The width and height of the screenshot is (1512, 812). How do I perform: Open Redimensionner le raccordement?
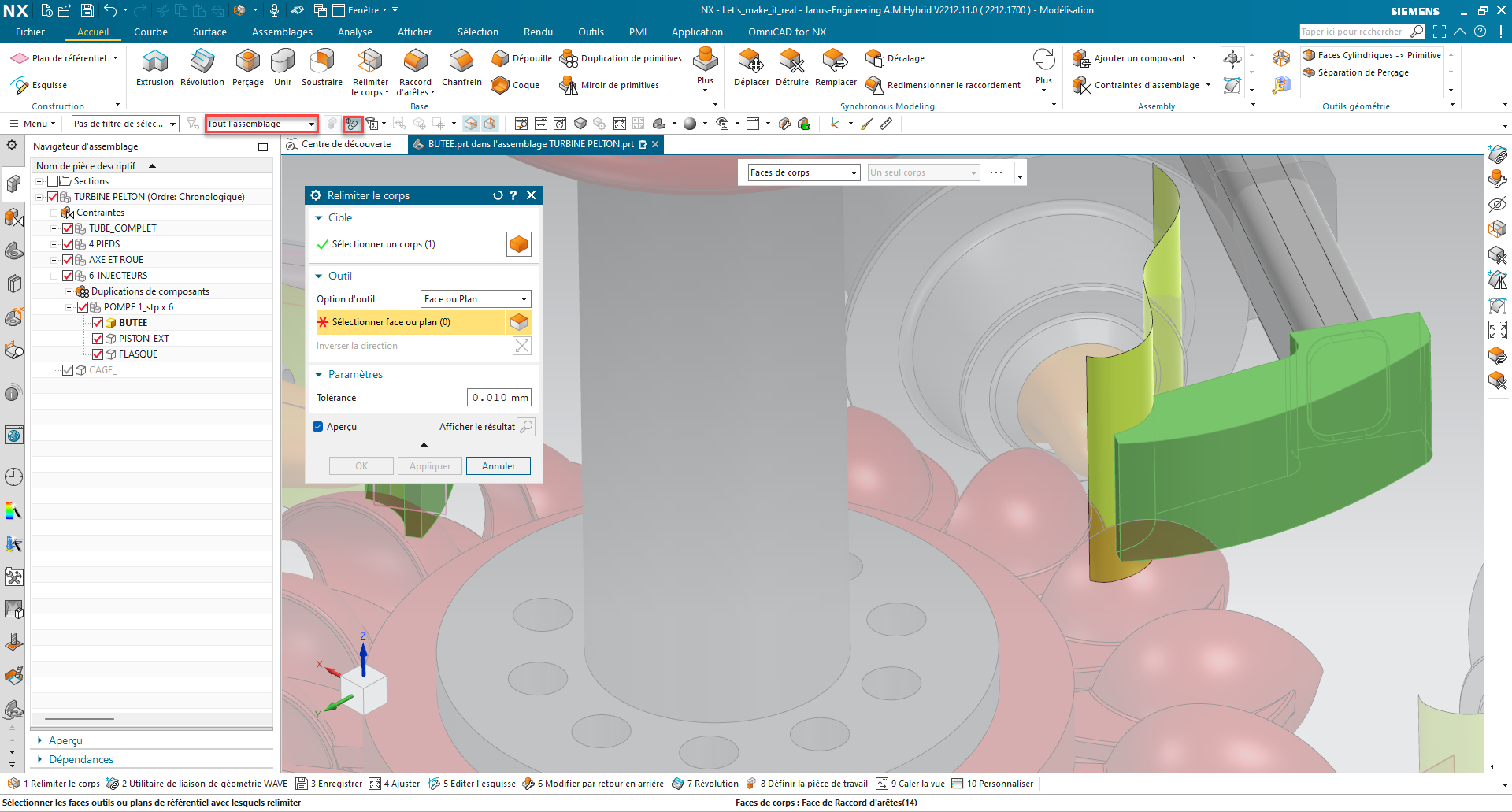coord(943,85)
